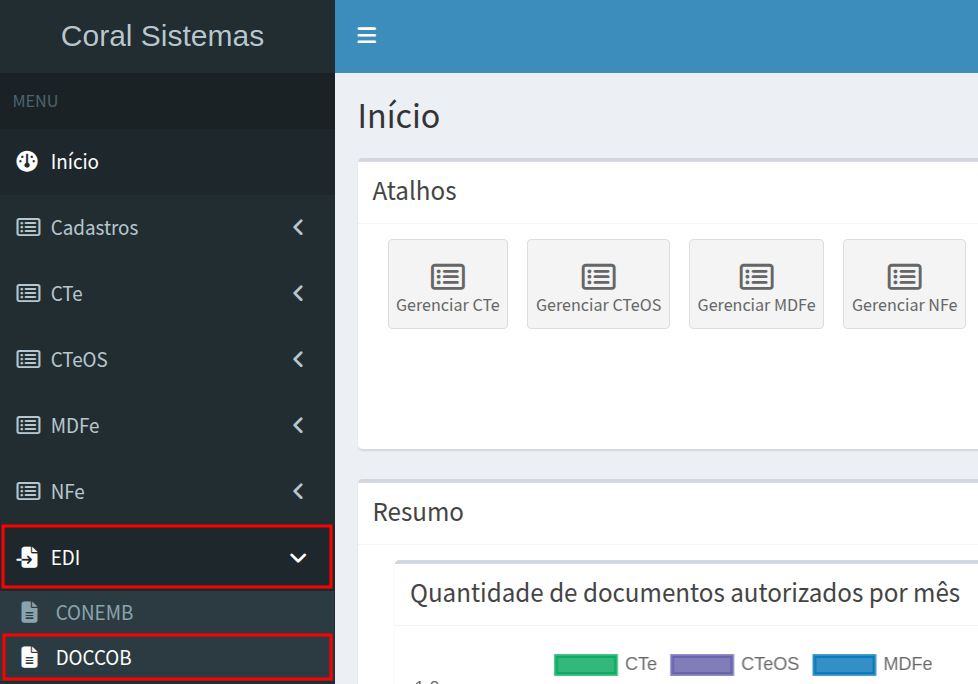The height and width of the screenshot is (684, 978).
Task: Expand the Cadastros menu chevron
Action: (x=298, y=227)
